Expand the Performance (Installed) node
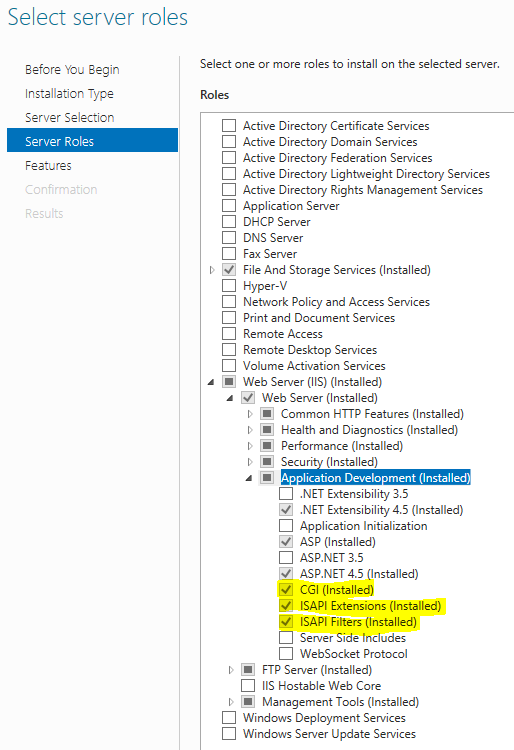The width and height of the screenshot is (514, 750). (x=250, y=446)
